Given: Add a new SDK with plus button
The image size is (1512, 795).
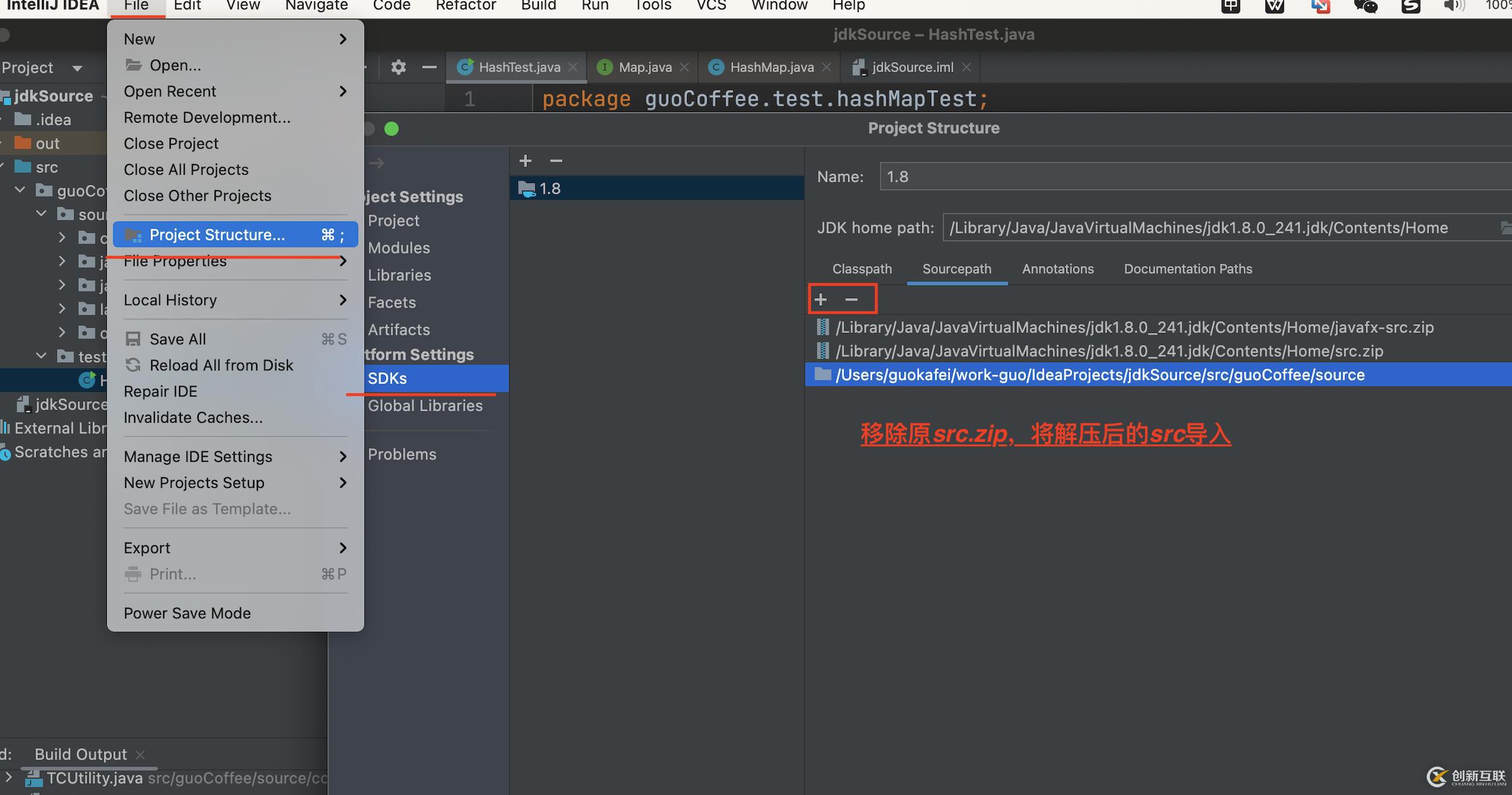Looking at the screenshot, I should click(525, 161).
